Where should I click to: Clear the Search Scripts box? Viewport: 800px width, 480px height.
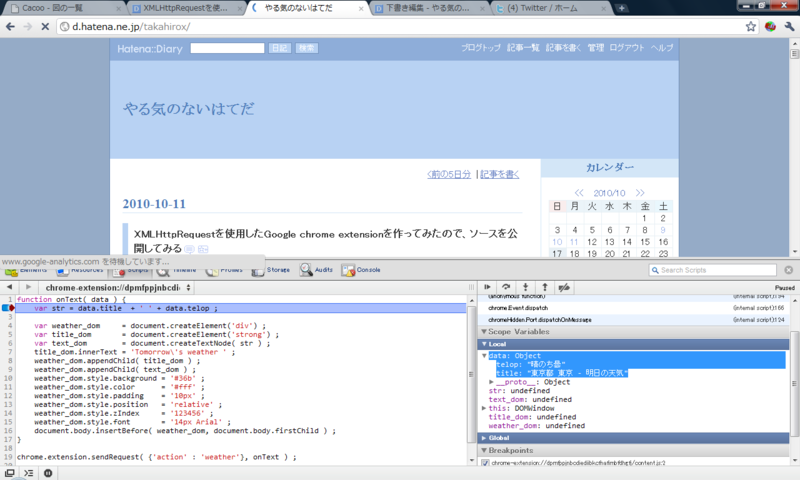[789, 270]
